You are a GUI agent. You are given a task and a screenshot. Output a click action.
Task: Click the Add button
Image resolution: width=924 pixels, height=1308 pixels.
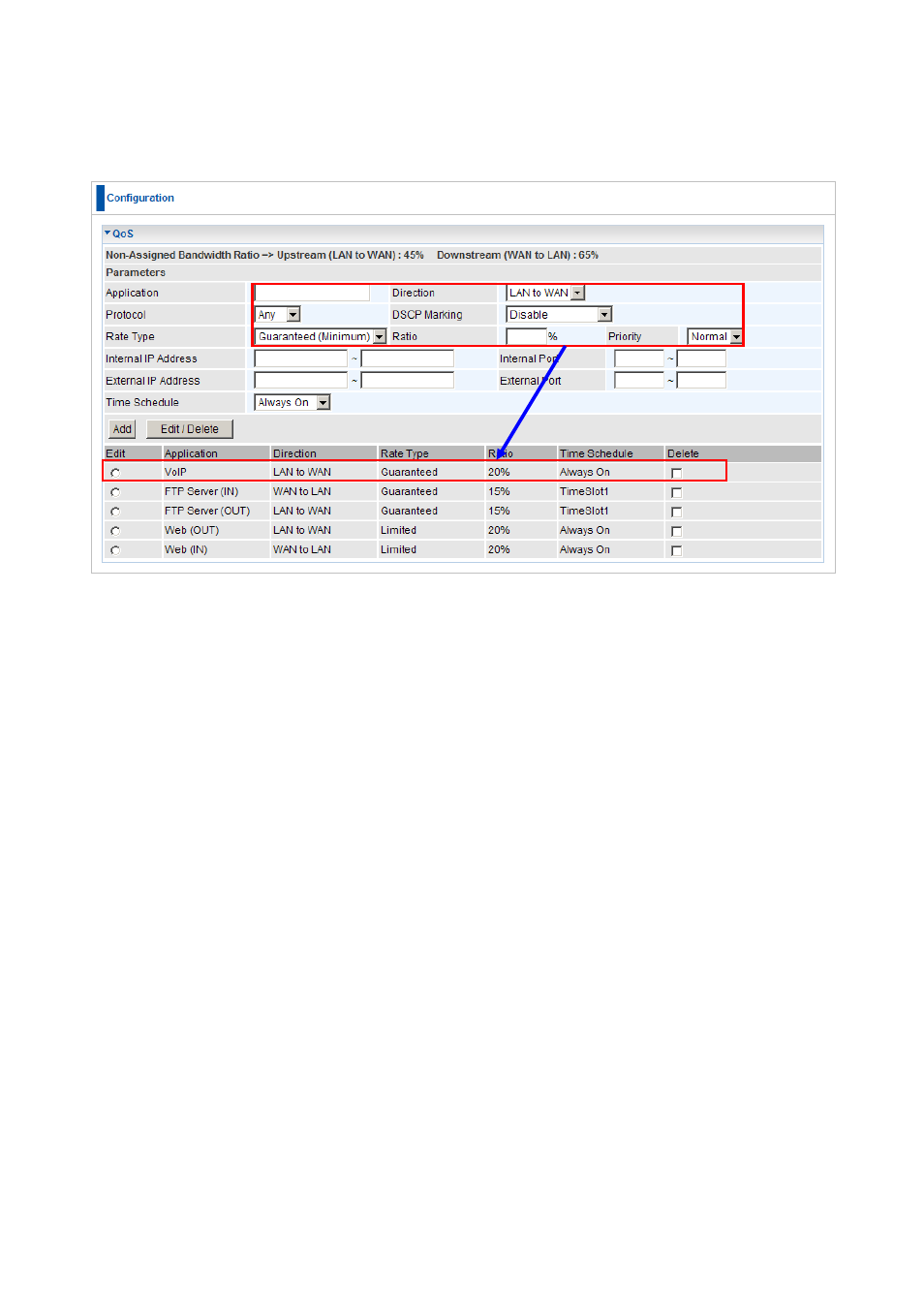(x=122, y=429)
